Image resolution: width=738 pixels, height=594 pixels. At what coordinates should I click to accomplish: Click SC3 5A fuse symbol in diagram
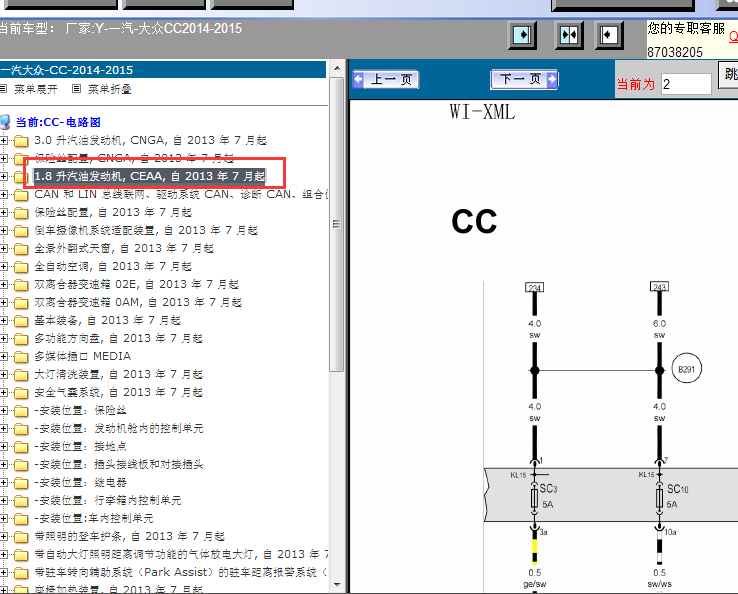(534, 498)
